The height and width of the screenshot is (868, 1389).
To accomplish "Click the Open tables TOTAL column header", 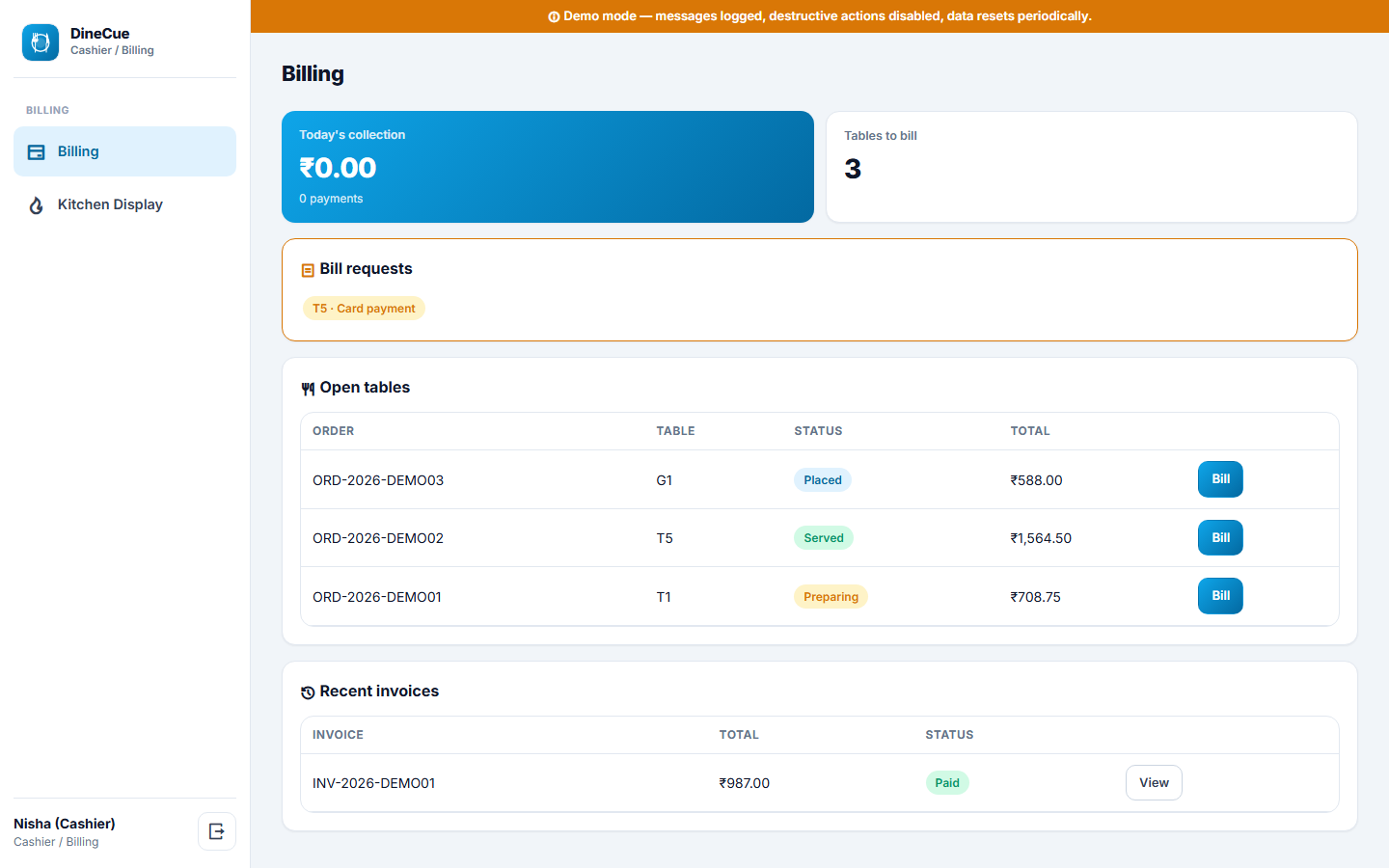I will coord(1030,431).
